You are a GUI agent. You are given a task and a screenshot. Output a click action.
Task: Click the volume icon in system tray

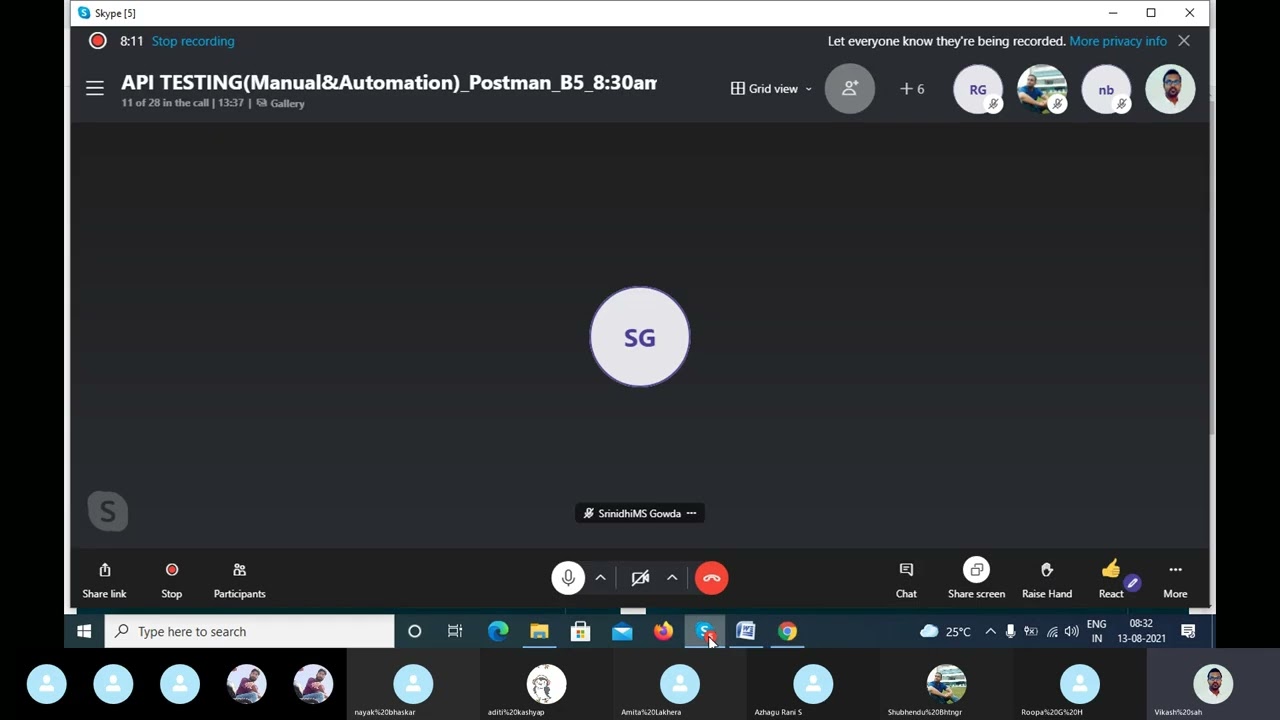[1072, 631]
